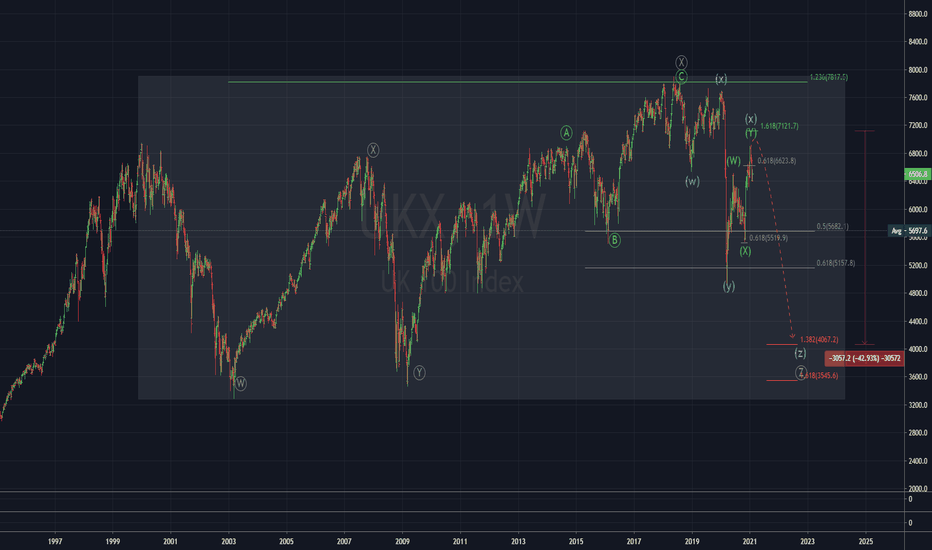Select the 1.618(7121.7) Fibonacci label

[x=779, y=126]
